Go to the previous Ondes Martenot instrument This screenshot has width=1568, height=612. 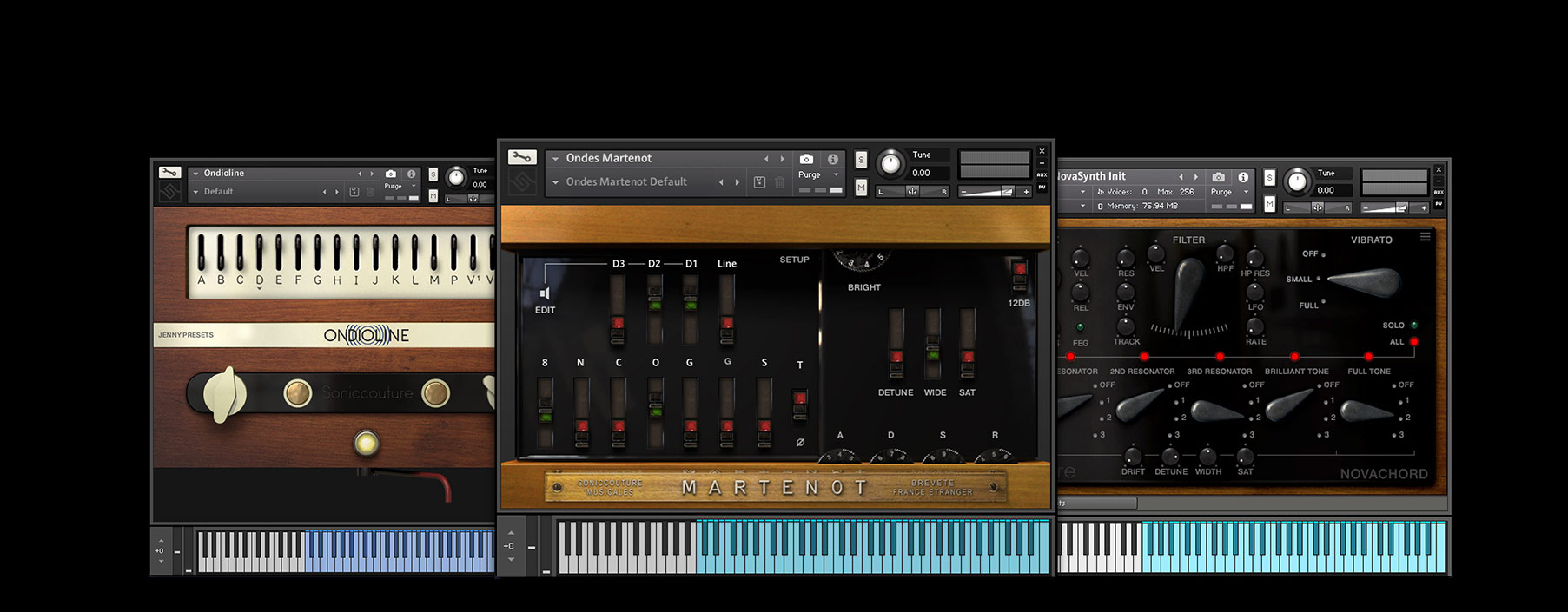pos(766,159)
